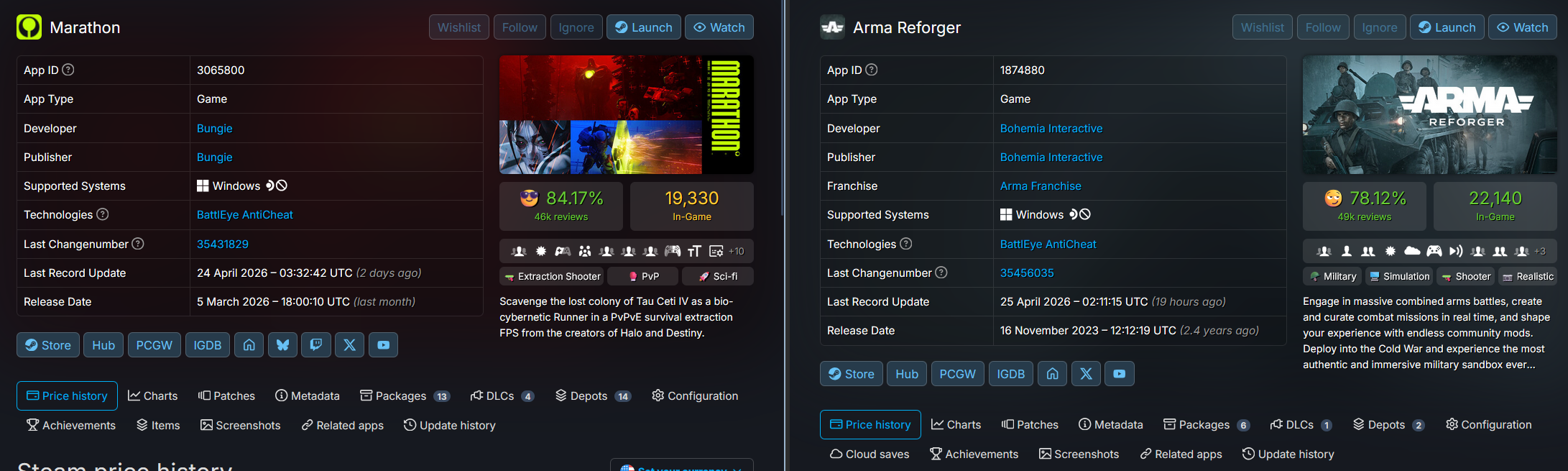1568x471 pixels.
Task: Open the Arma Franchise link
Action: 1041,186
